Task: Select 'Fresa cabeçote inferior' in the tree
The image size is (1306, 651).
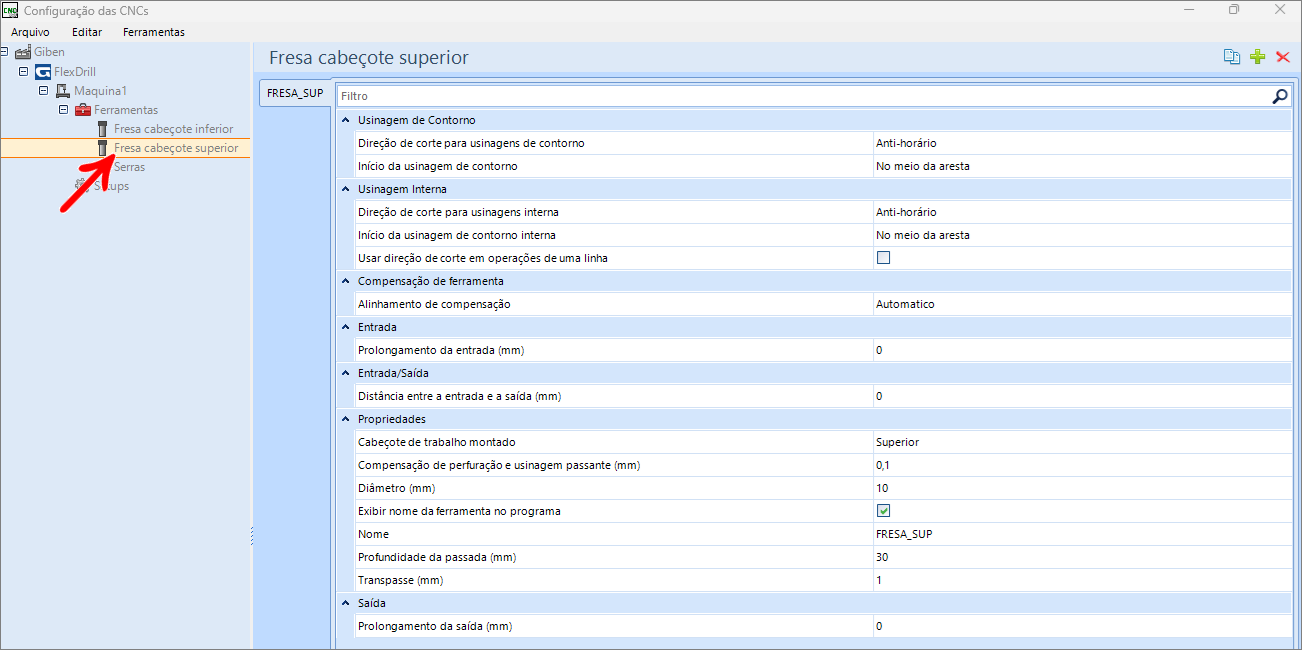Action: click(173, 129)
